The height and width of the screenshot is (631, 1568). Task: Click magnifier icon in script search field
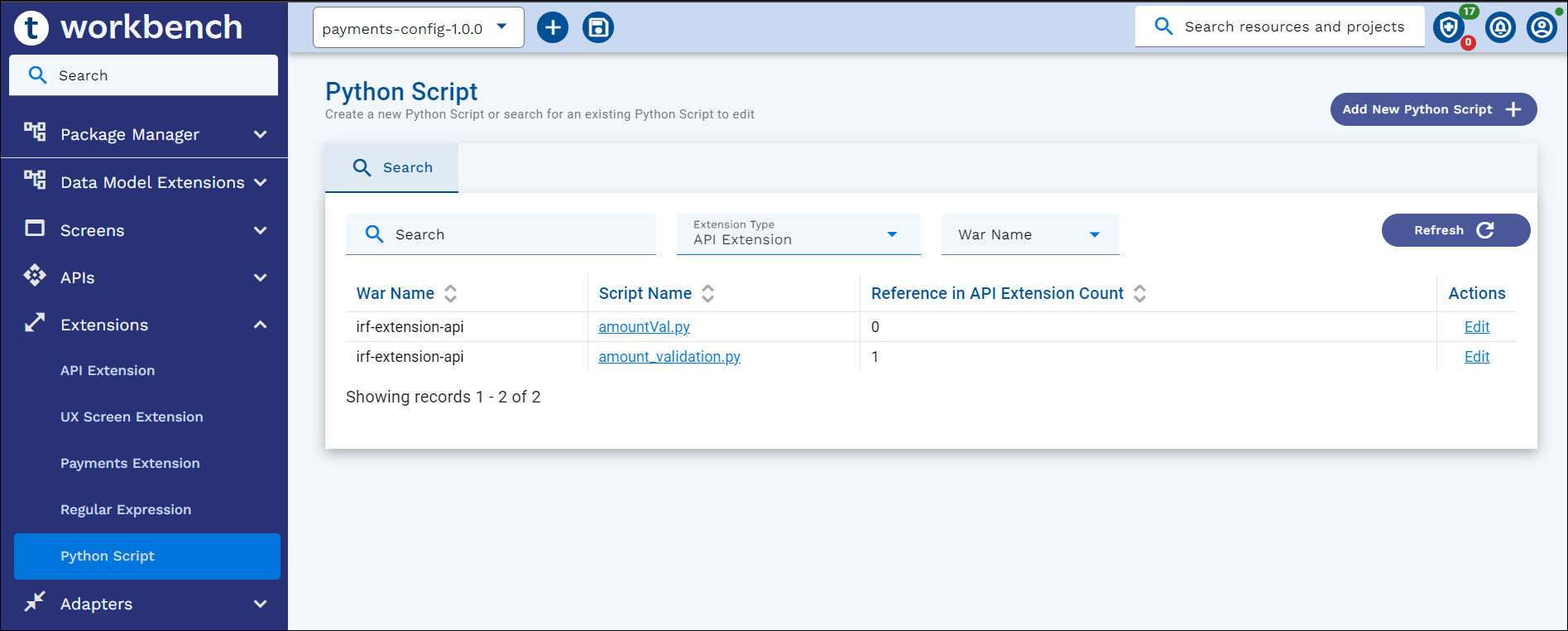pos(374,234)
